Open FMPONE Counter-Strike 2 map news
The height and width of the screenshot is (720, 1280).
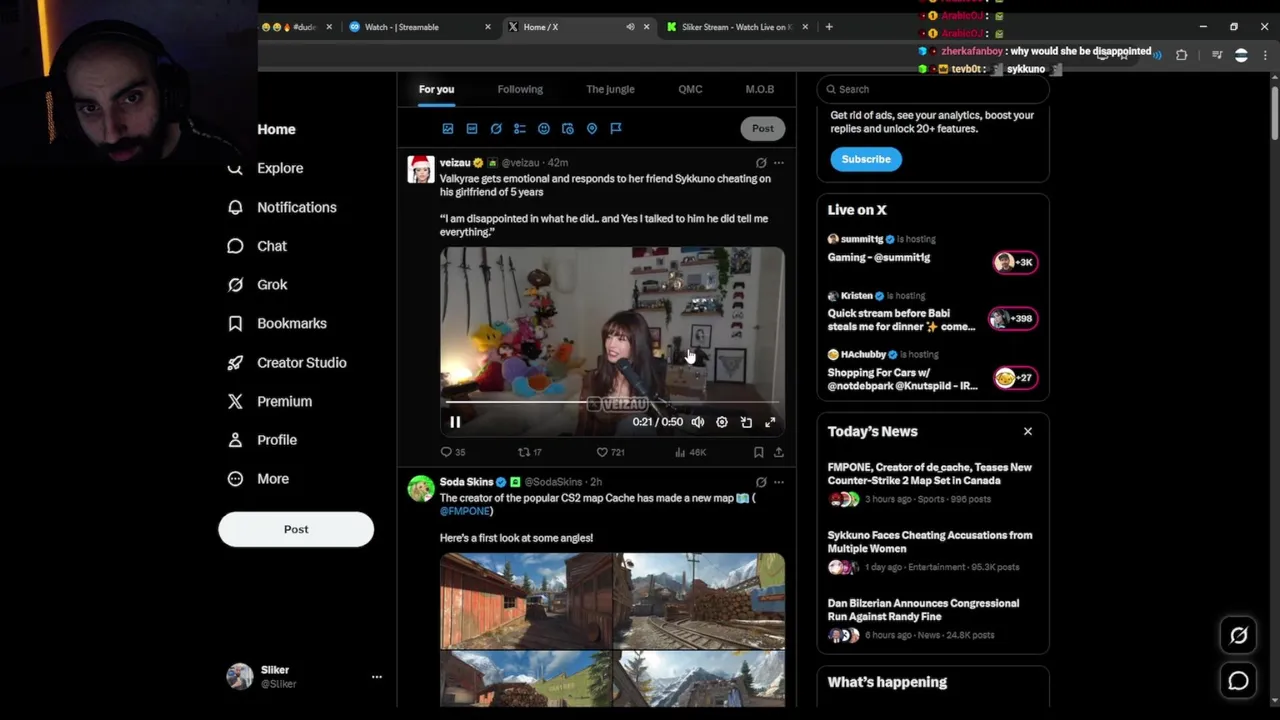point(933,483)
